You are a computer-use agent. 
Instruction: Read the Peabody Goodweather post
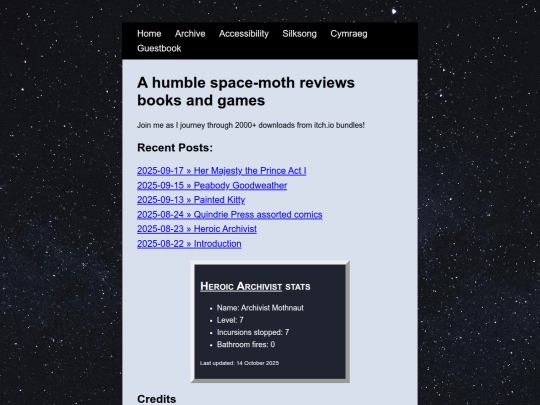(212, 185)
